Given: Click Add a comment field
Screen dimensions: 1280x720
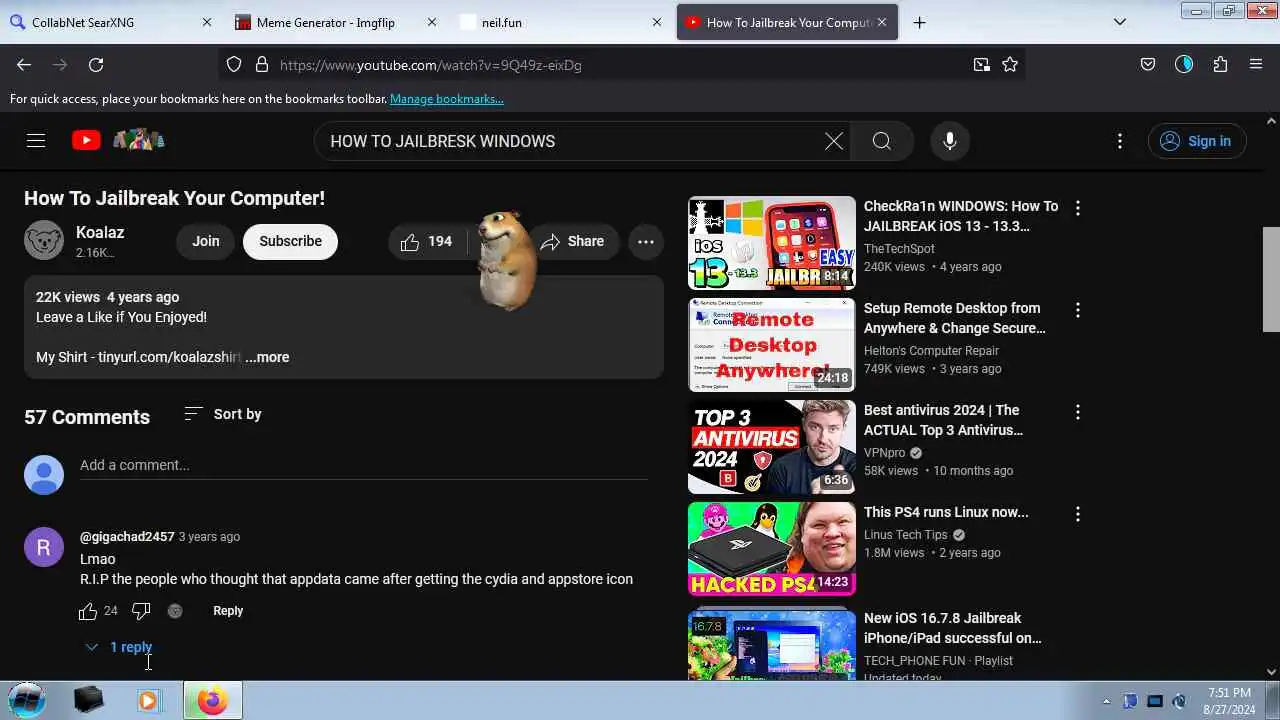Looking at the screenshot, I should point(364,465).
